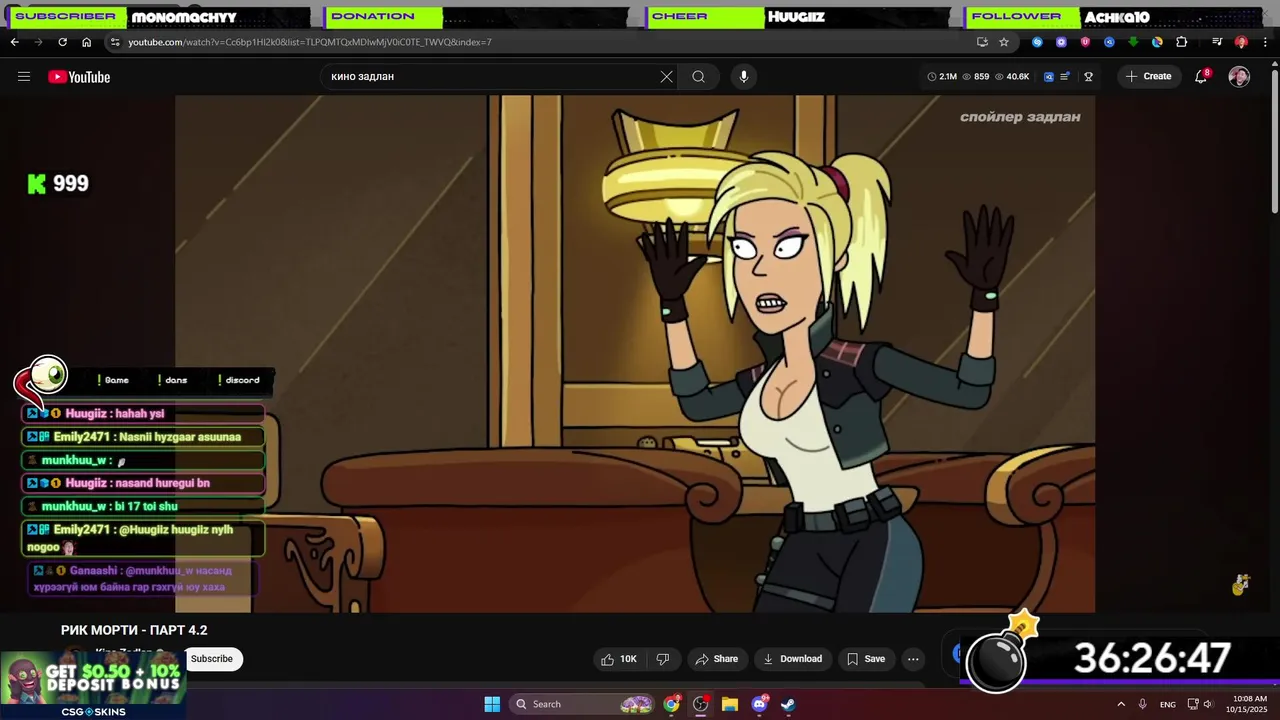This screenshot has height=720, width=1280.
Task: Open Chrome three-dot menu
Action: 1265,42
